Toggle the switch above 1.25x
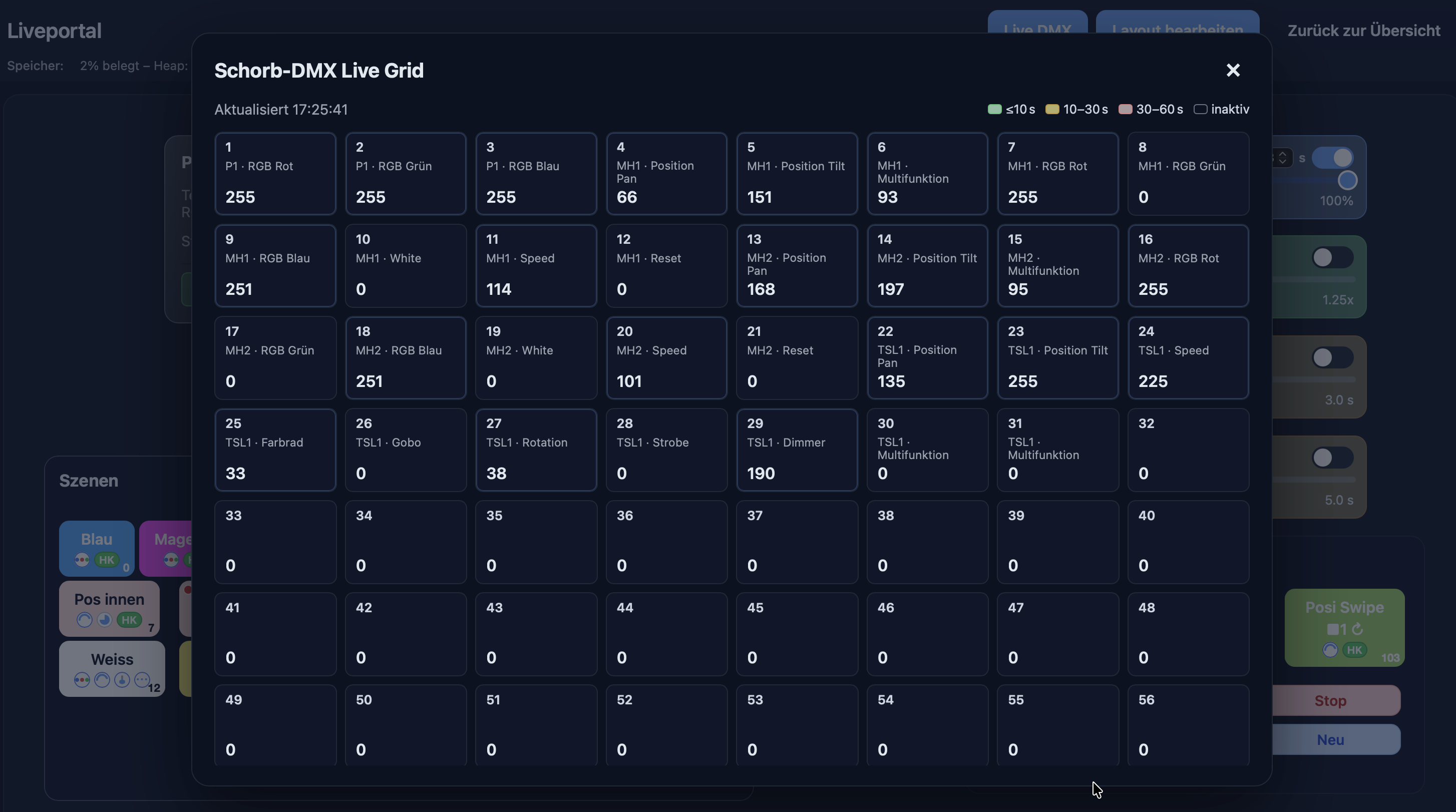The height and width of the screenshot is (812, 1456). pos(1332,258)
